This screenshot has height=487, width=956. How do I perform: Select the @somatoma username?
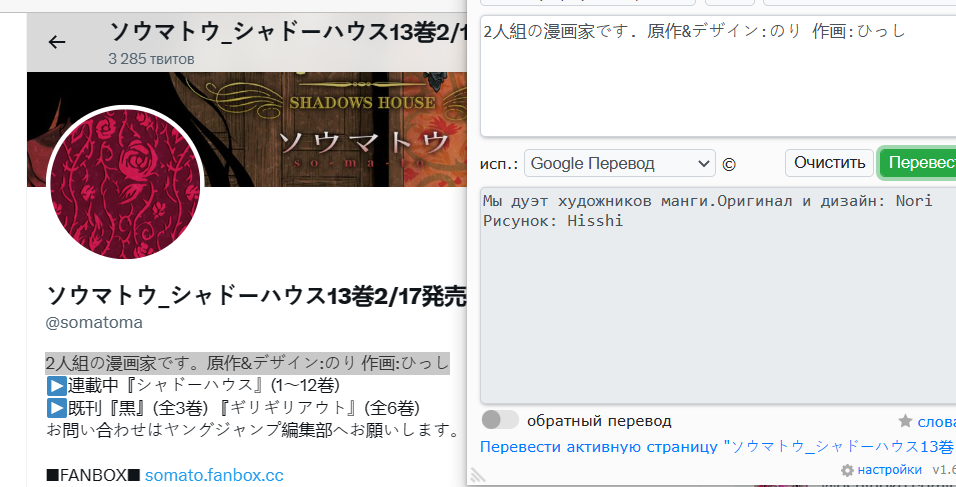(94, 322)
